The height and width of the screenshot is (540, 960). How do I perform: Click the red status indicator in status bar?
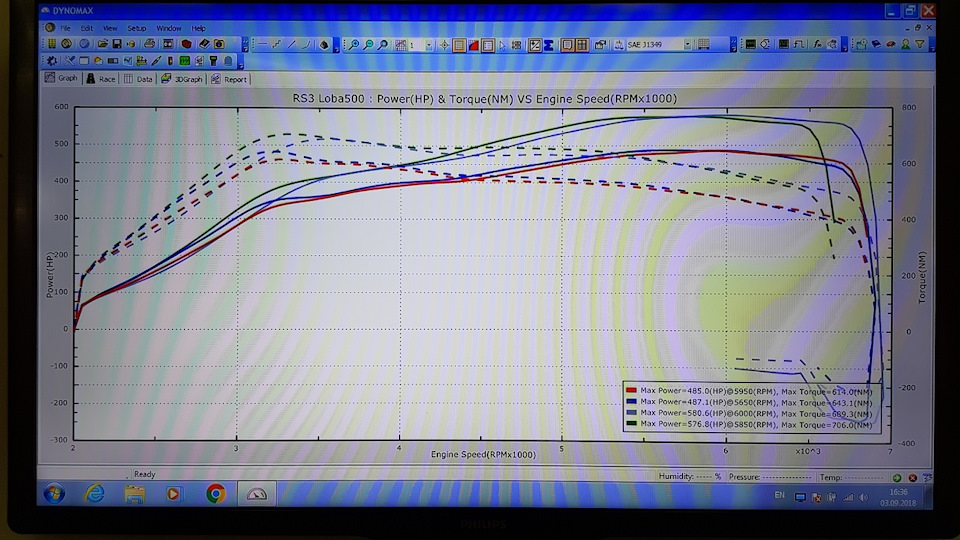click(x=912, y=478)
